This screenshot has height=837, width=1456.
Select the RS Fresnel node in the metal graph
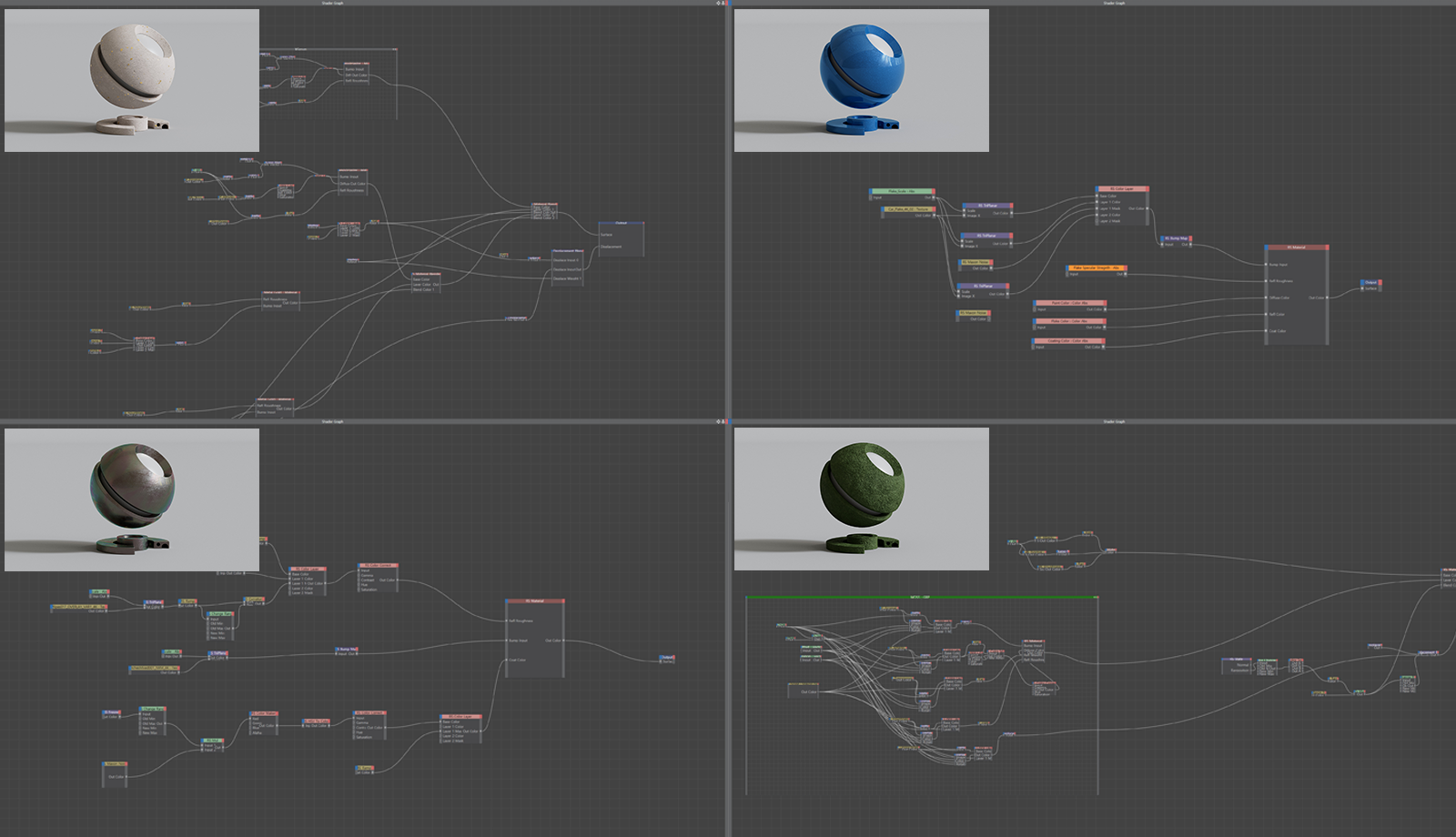pos(112,712)
